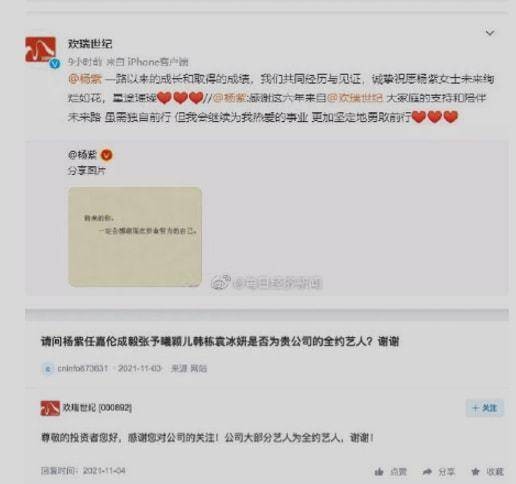
Task: Click the cninfo user avatar icon
Action: tap(48, 369)
